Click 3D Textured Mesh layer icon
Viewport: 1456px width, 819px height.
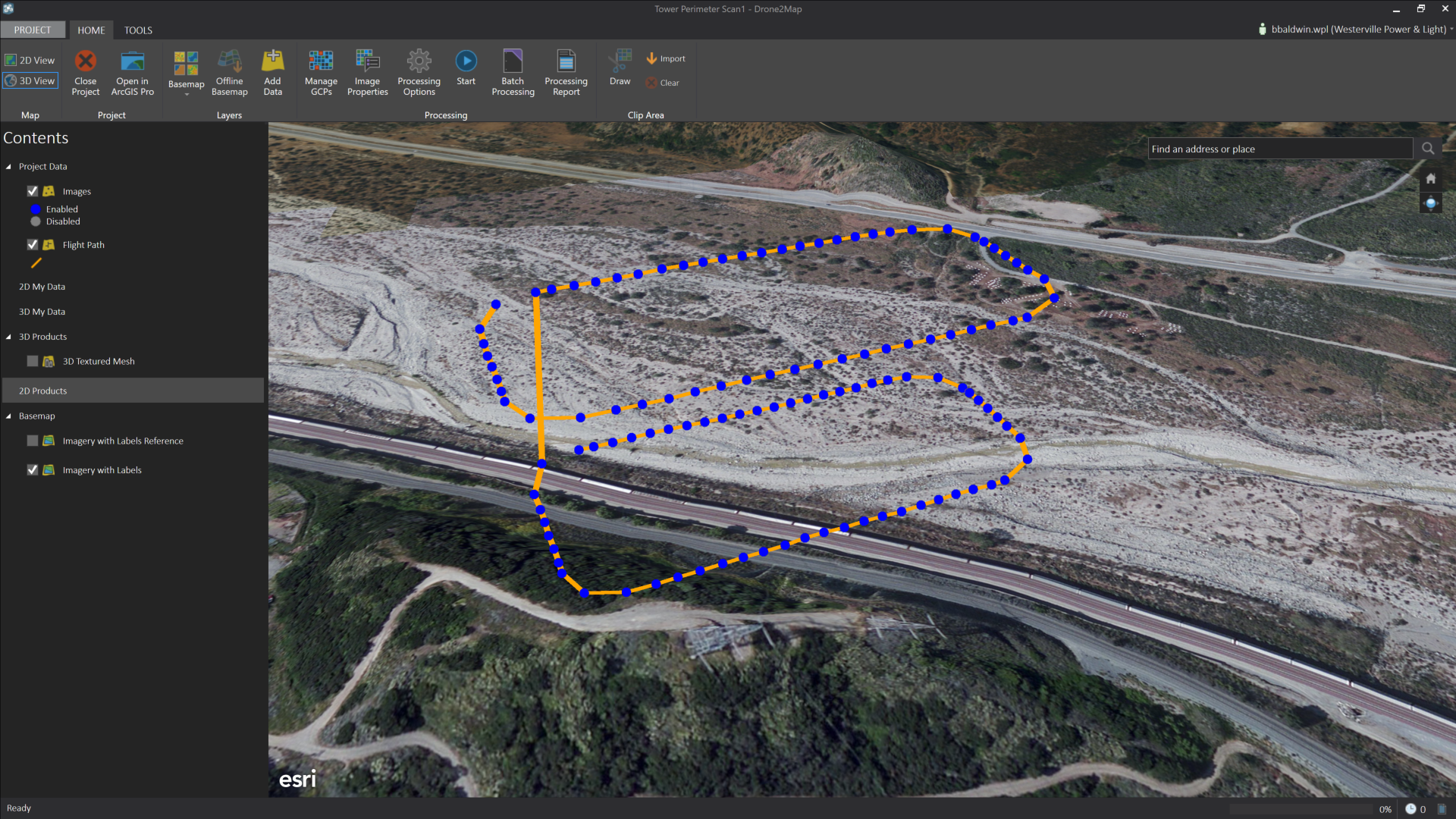coord(49,361)
